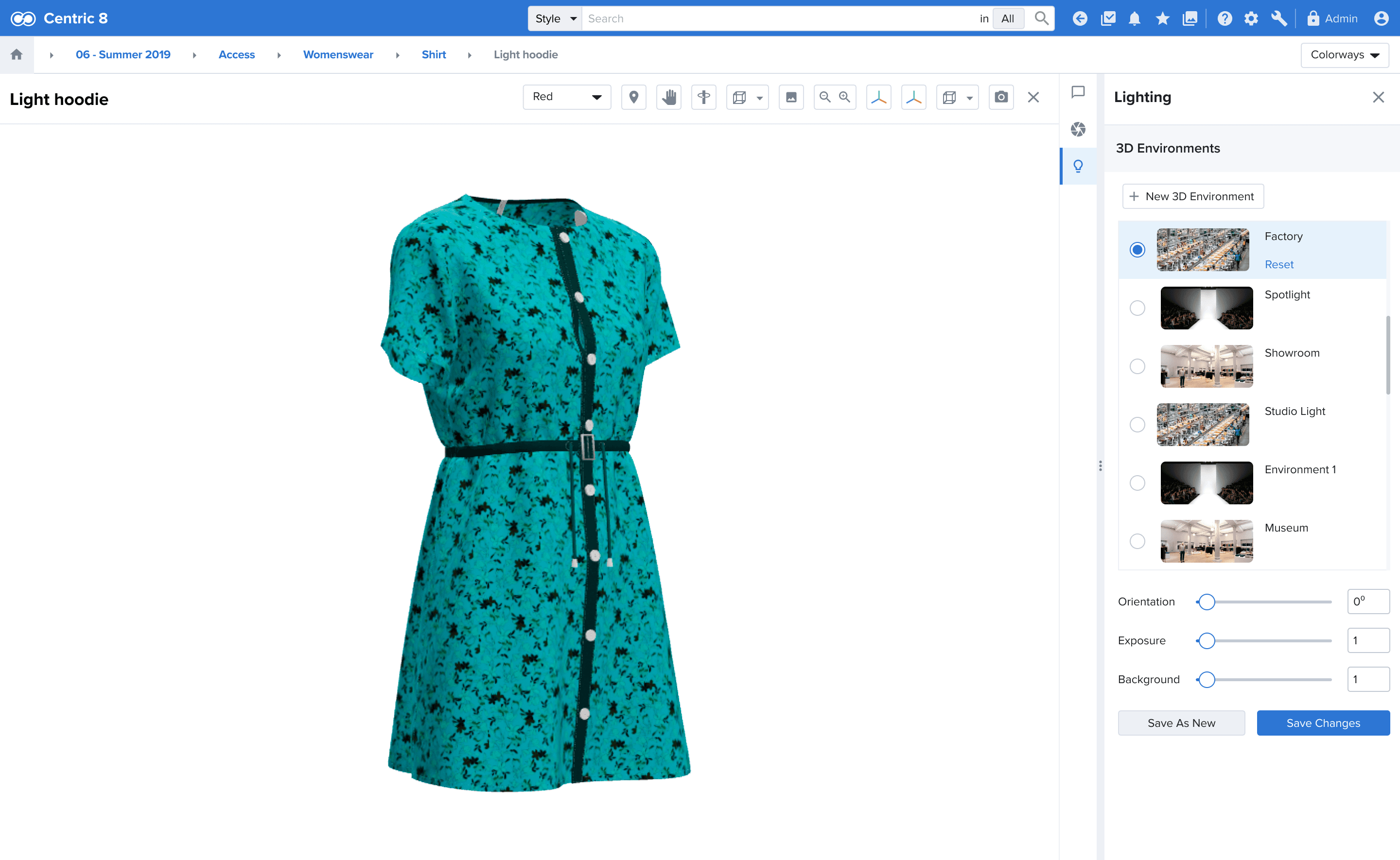Screen dimensions: 1400x860
Task: Open the camera aperture sidebar icon
Action: (x=1077, y=129)
